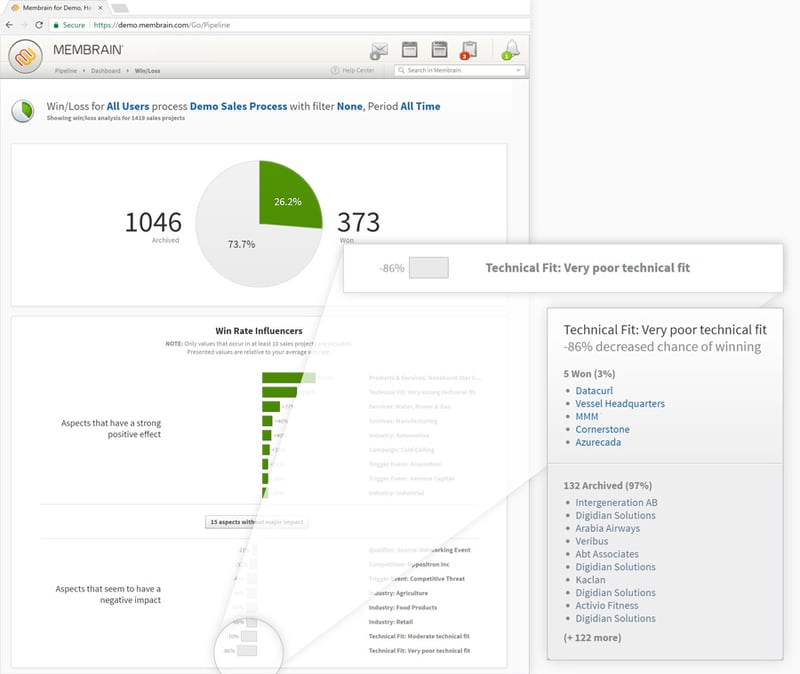The width and height of the screenshot is (800, 674).
Task: Select the Membrain for Demo browser tab
Action: click(57, 8)
